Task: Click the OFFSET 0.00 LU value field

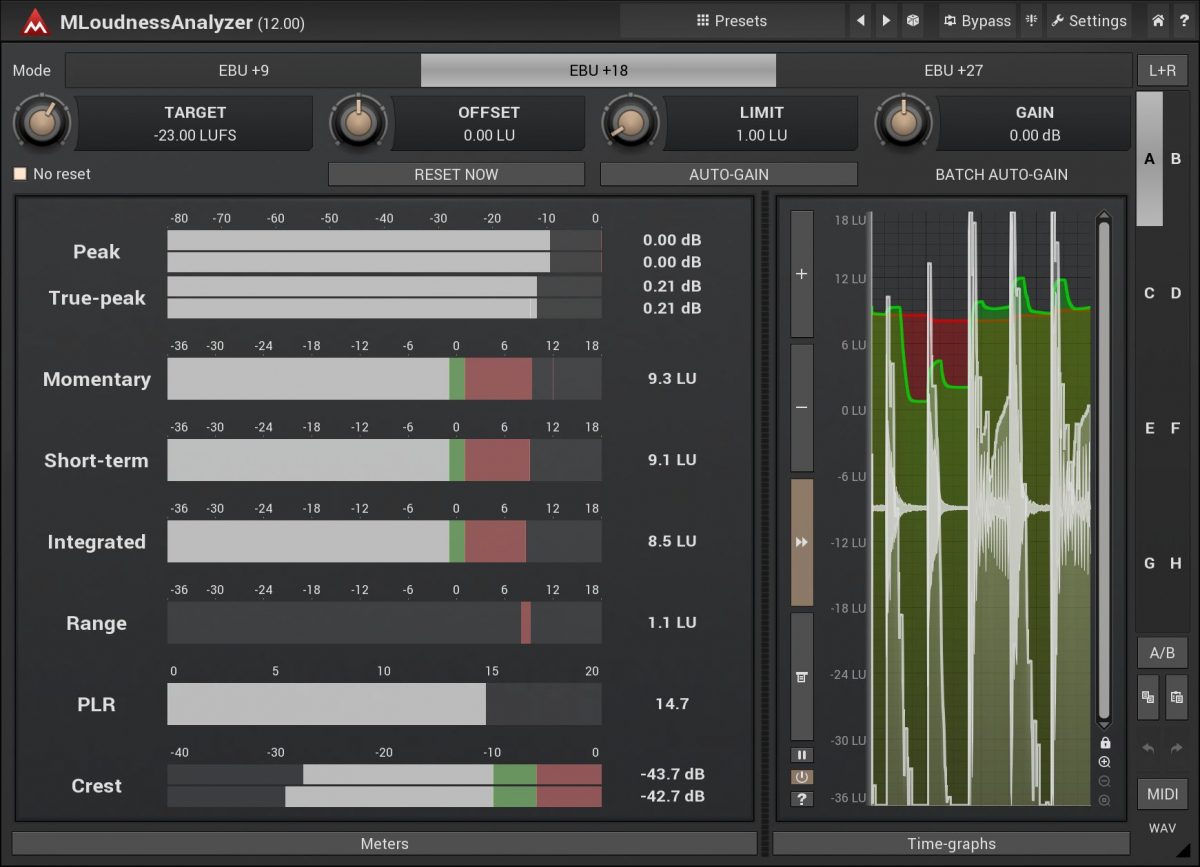Action: tap(488, 123)
